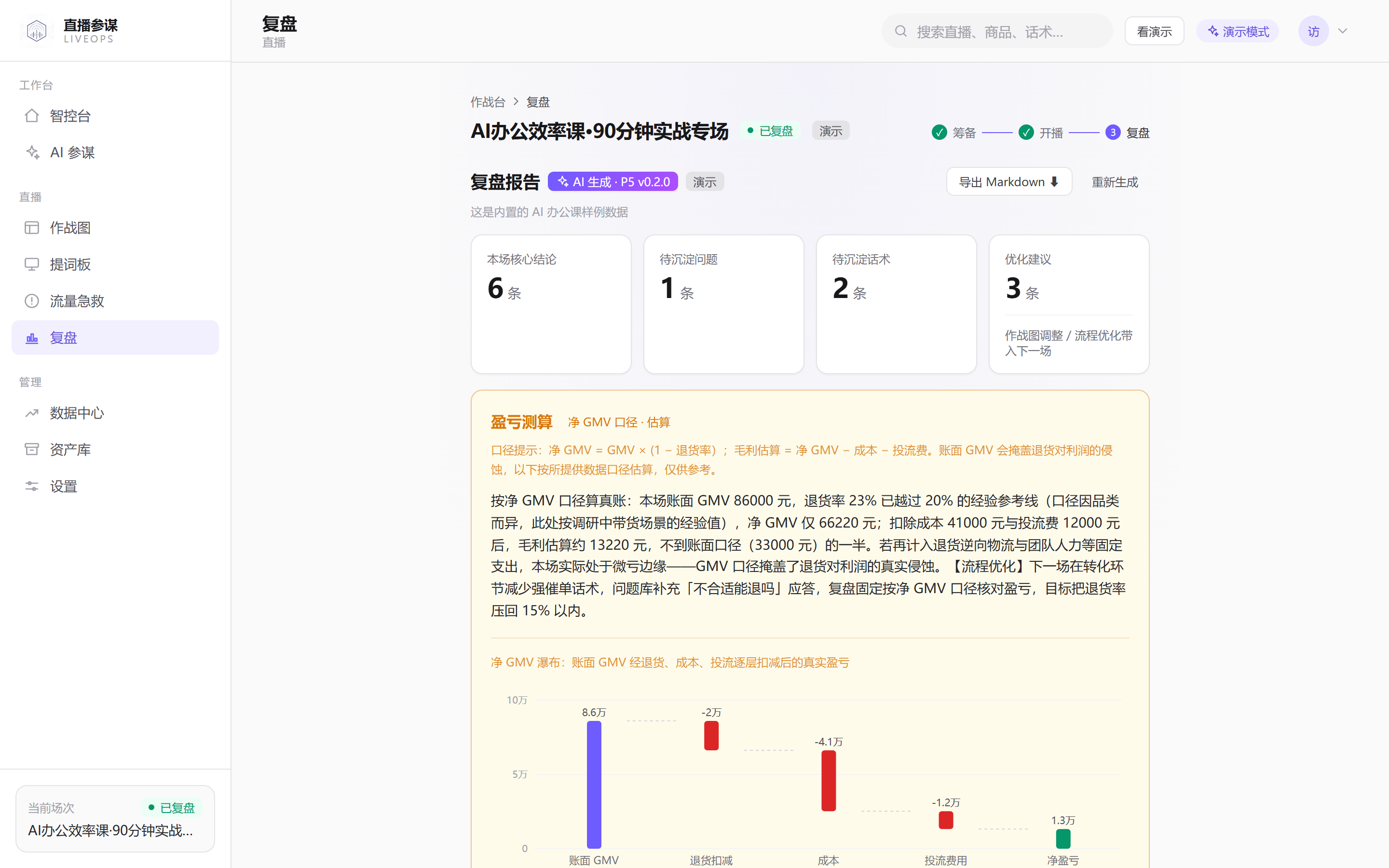Click the 直播参谋 LiveOps logo icon

click(36, 30)
